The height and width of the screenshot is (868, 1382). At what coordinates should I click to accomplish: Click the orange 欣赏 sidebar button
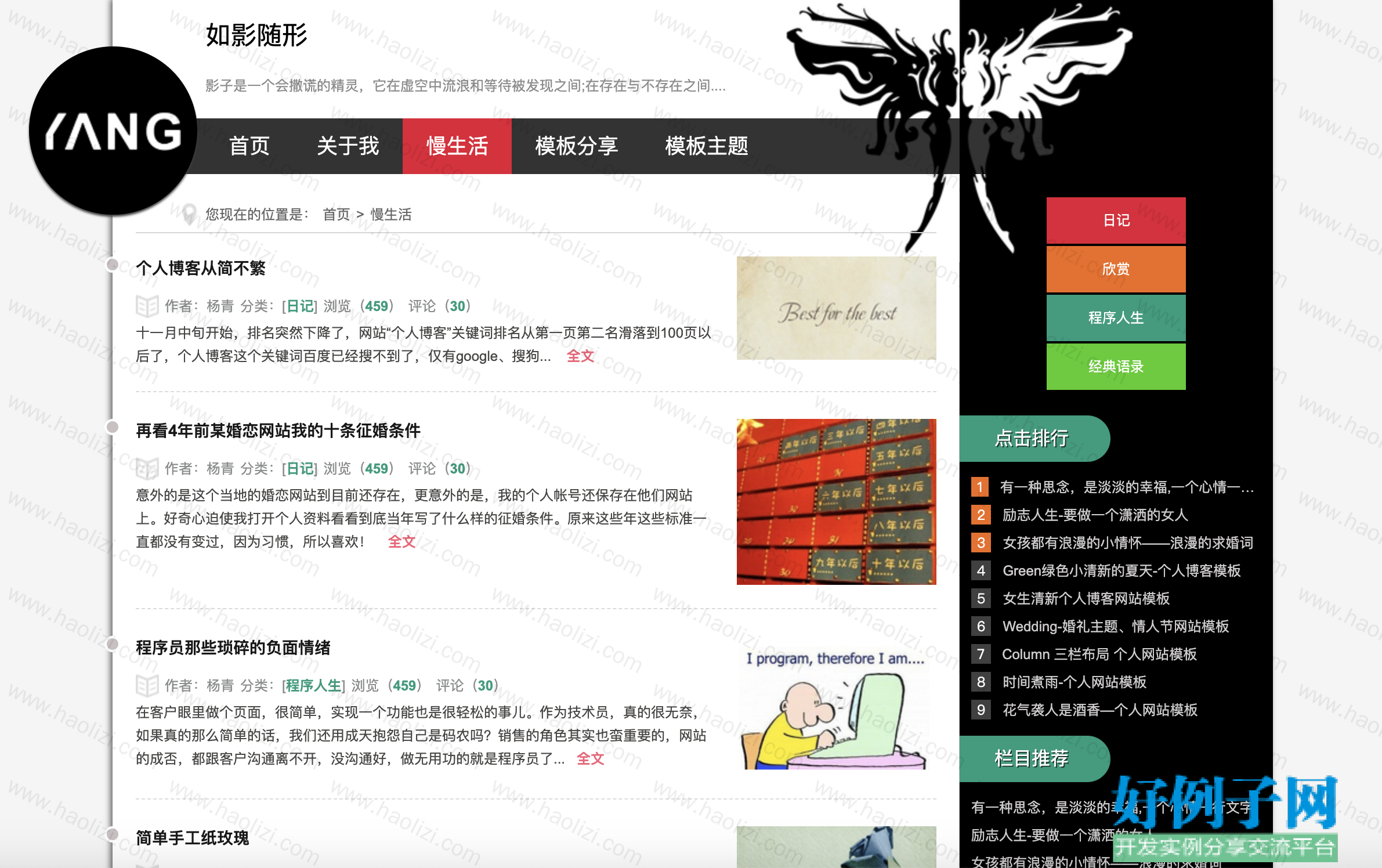[x=1116, y=269]
